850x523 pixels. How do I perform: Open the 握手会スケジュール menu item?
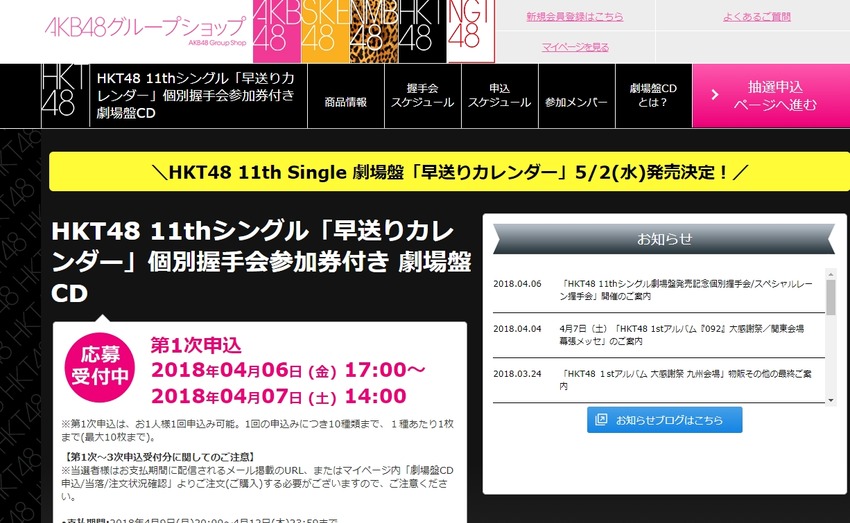[423, 95]
